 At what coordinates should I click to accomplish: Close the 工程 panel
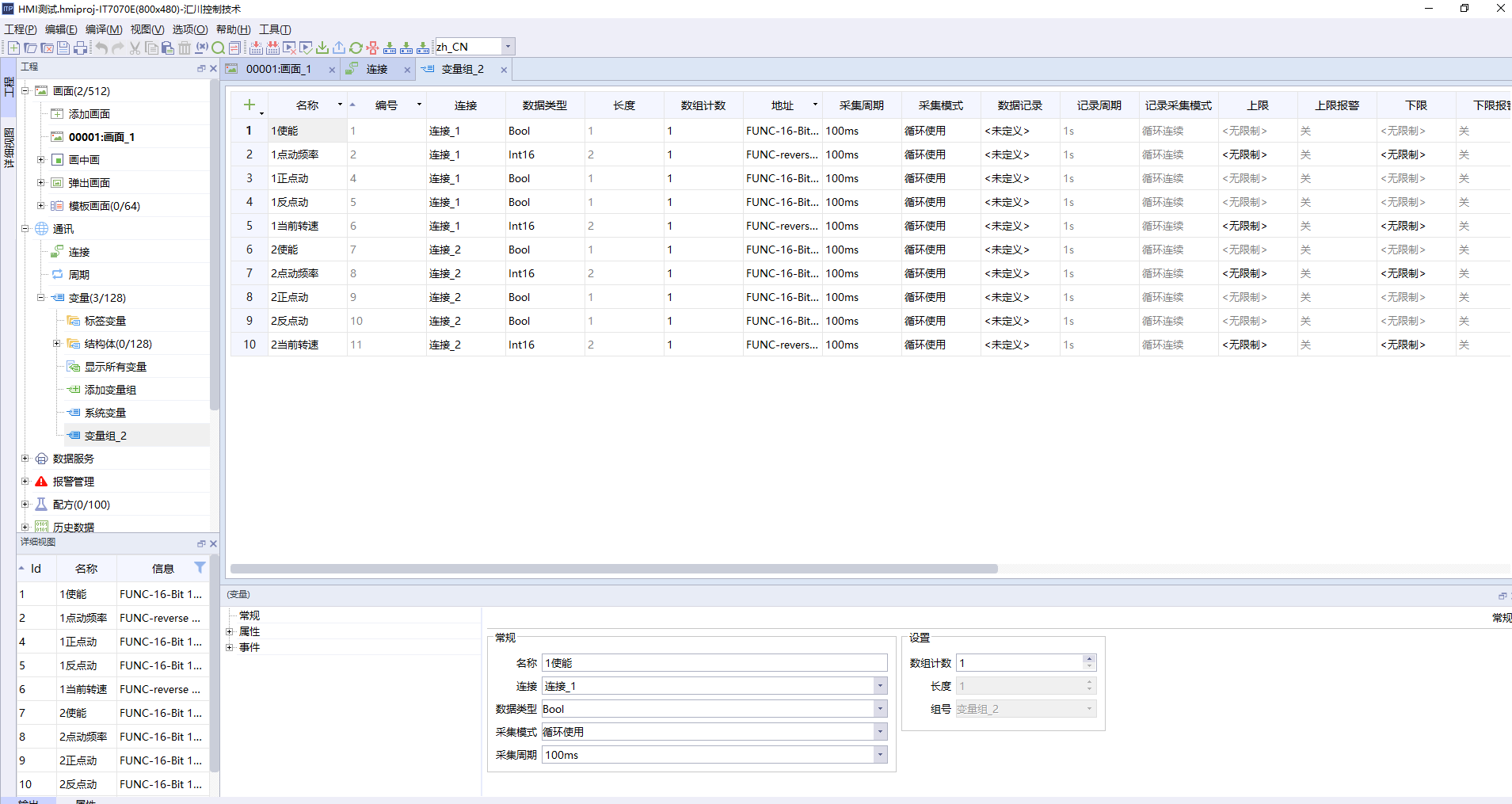pos(213,68)
